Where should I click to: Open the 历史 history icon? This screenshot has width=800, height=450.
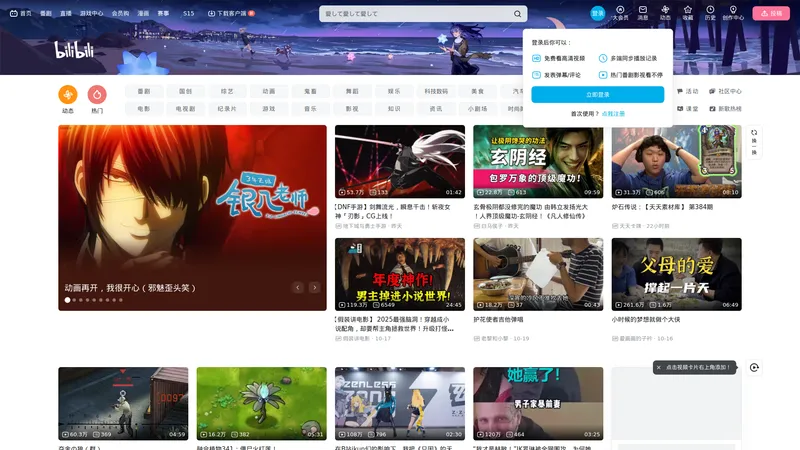pos(710,13)
